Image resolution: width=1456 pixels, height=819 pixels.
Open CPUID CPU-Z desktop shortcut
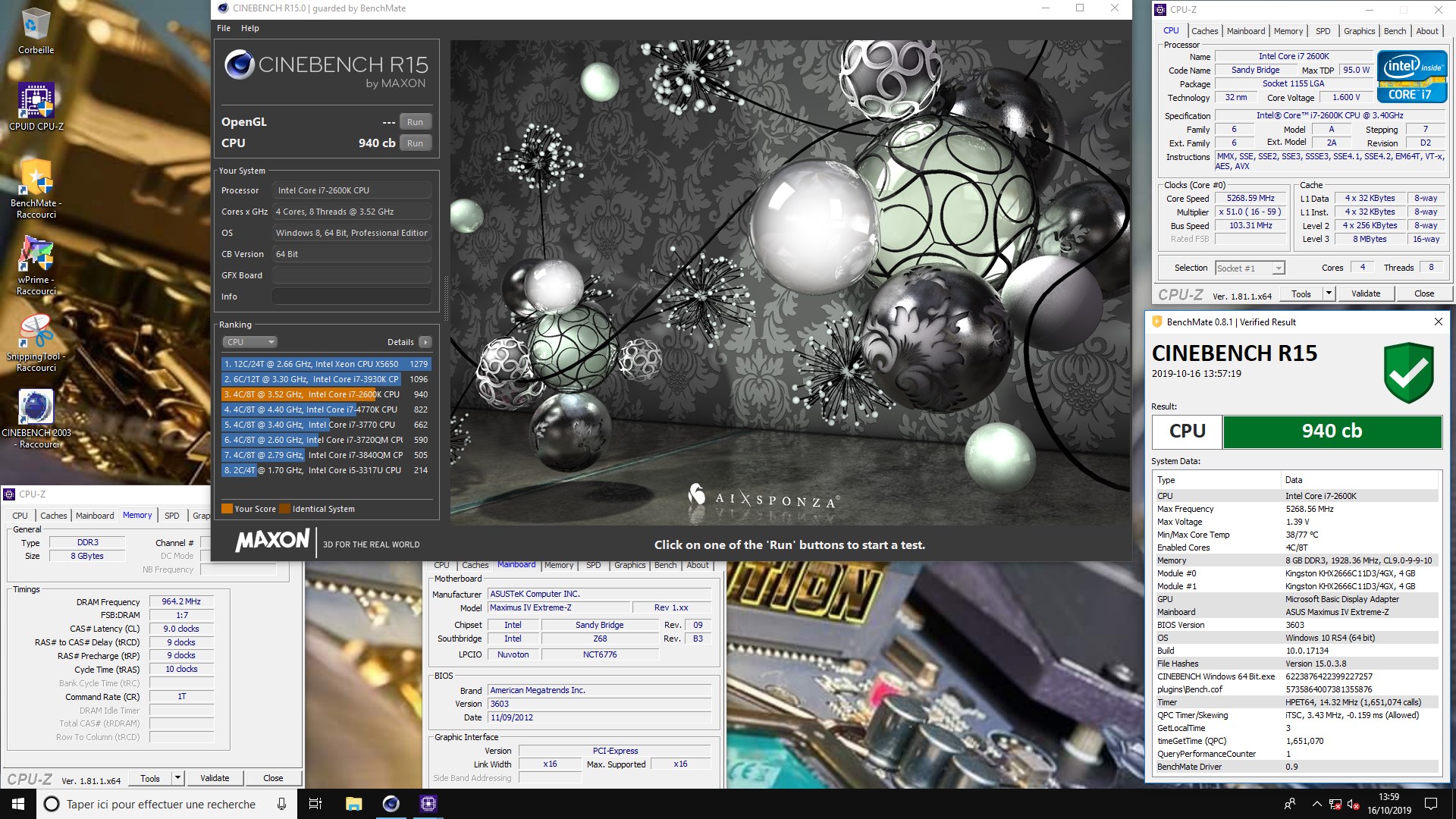coord(36,107)
